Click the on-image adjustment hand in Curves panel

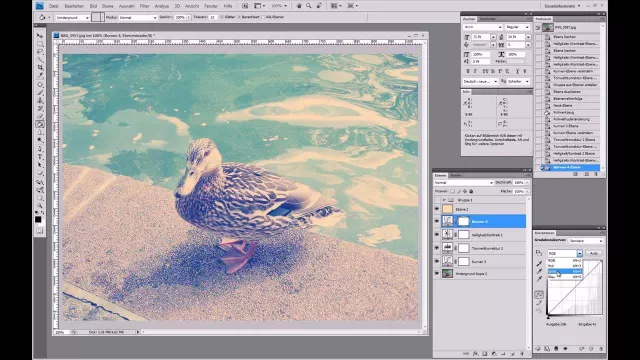pos(539,253)
